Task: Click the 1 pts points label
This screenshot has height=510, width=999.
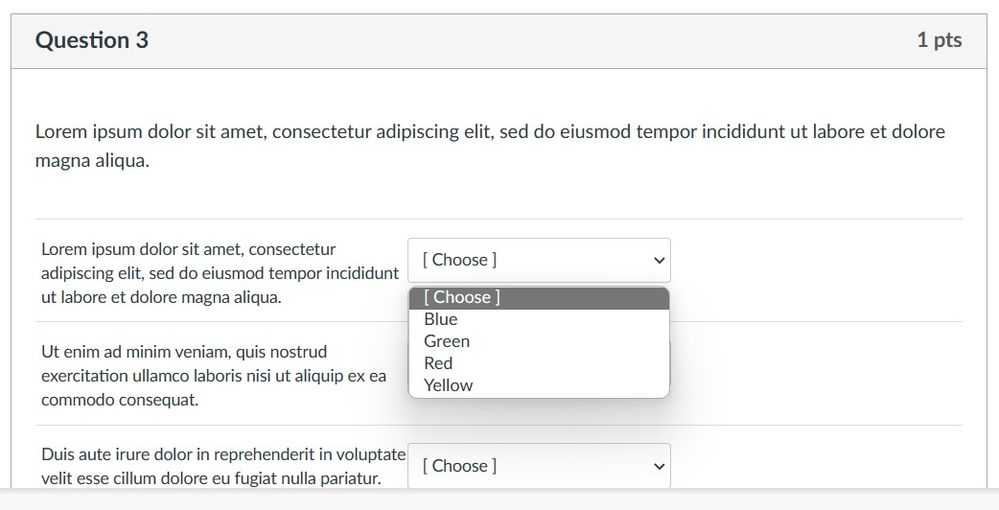Action: coord(939,40)
